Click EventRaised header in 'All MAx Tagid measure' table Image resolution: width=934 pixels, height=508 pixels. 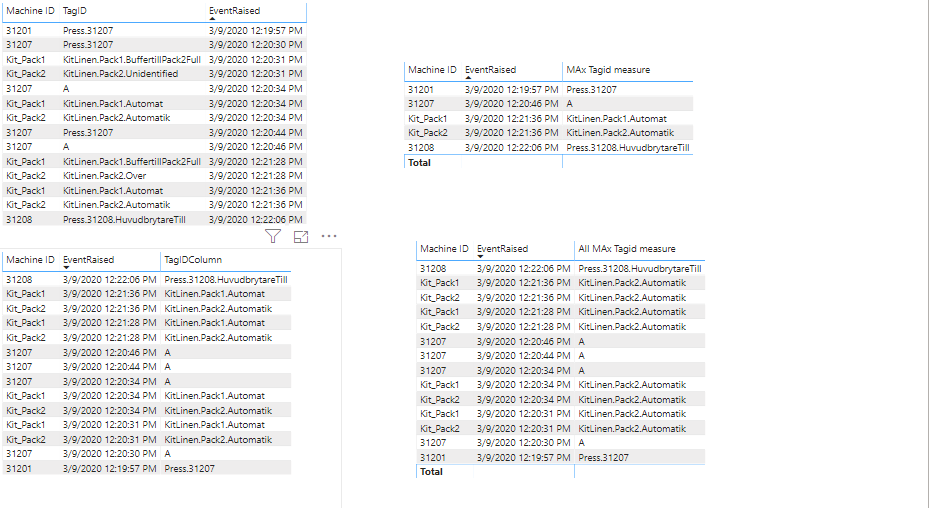pos(502,248)
